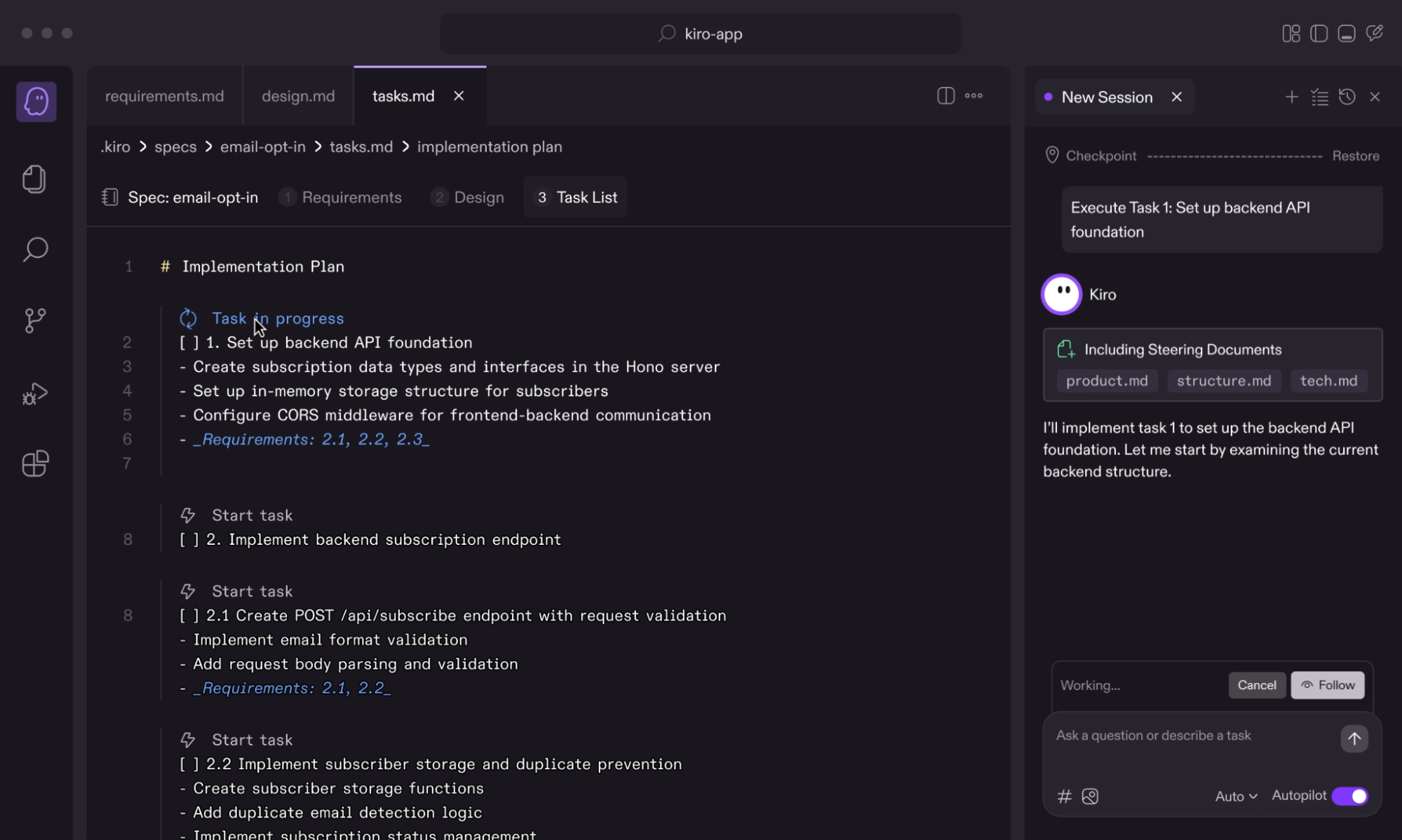This screenshot has height=840, width=1402.
Task: Click lightning icon for task 2 Start task
Action: click(187, 515)
